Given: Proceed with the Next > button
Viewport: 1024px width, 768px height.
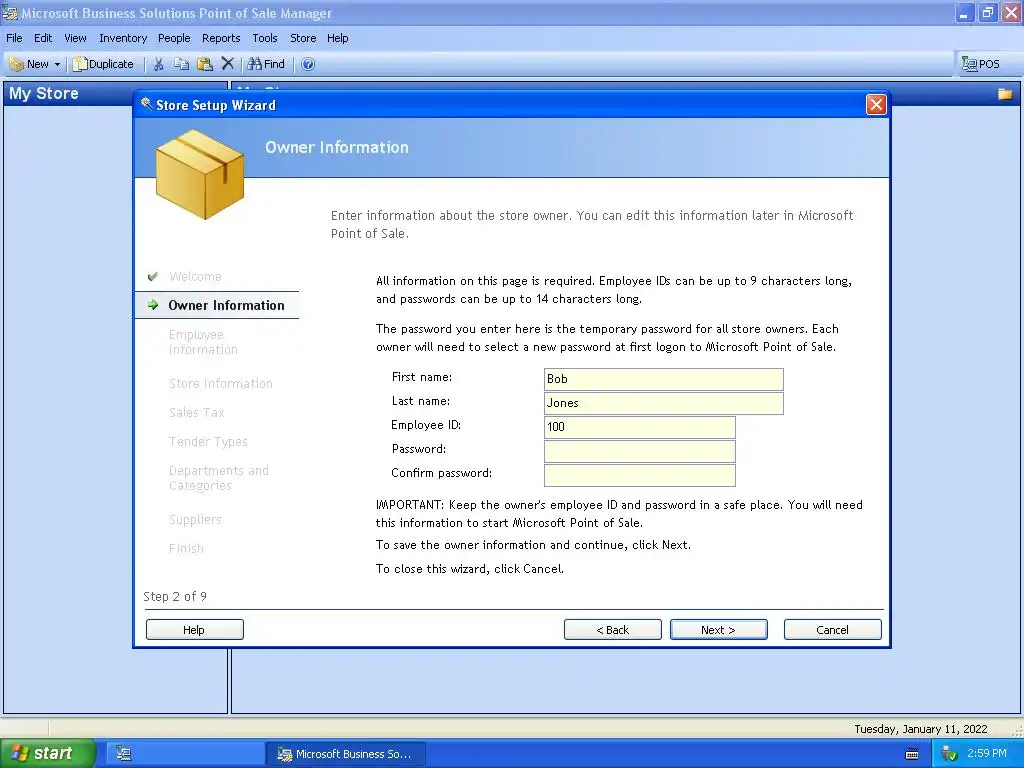Looking at the screenshot, I should tap(718, 630).
